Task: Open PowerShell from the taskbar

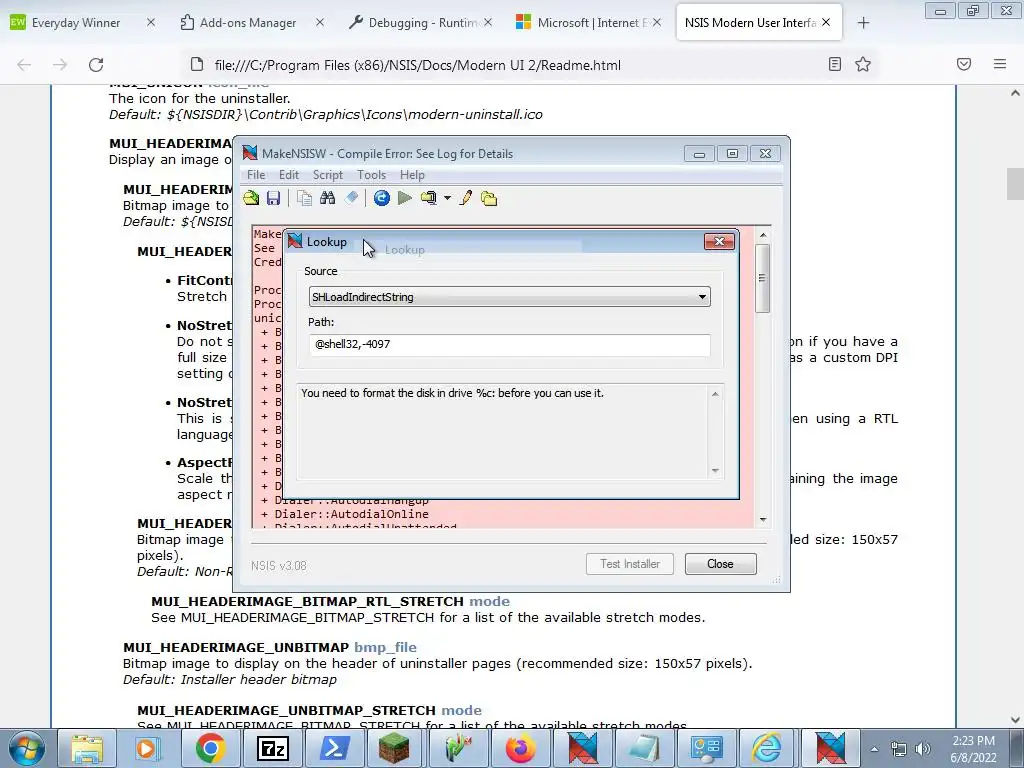Action: point(334,748)
